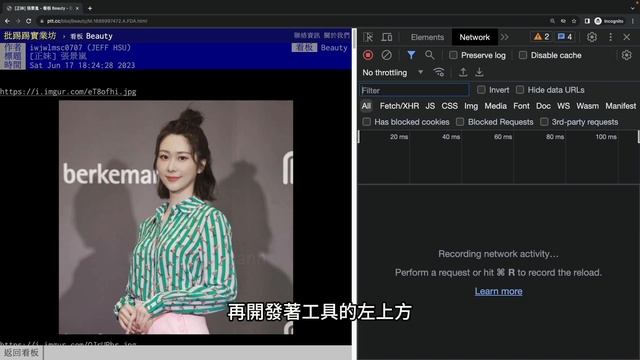
Task: Filter requests by JS
Action: pyautogui.click(x=430, y=106)
